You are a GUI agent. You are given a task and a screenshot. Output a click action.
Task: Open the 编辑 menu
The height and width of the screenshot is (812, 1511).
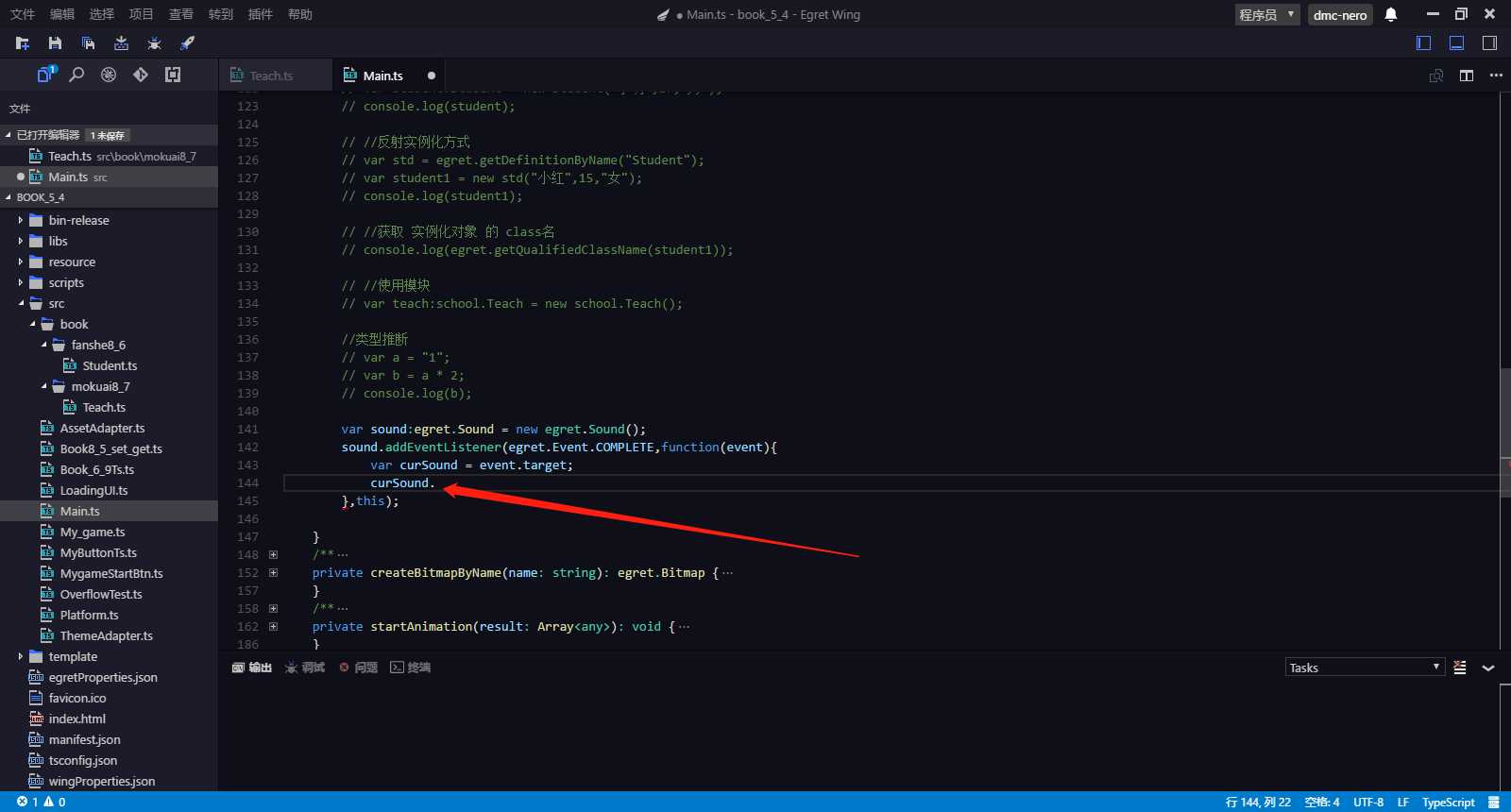[62, 14]
